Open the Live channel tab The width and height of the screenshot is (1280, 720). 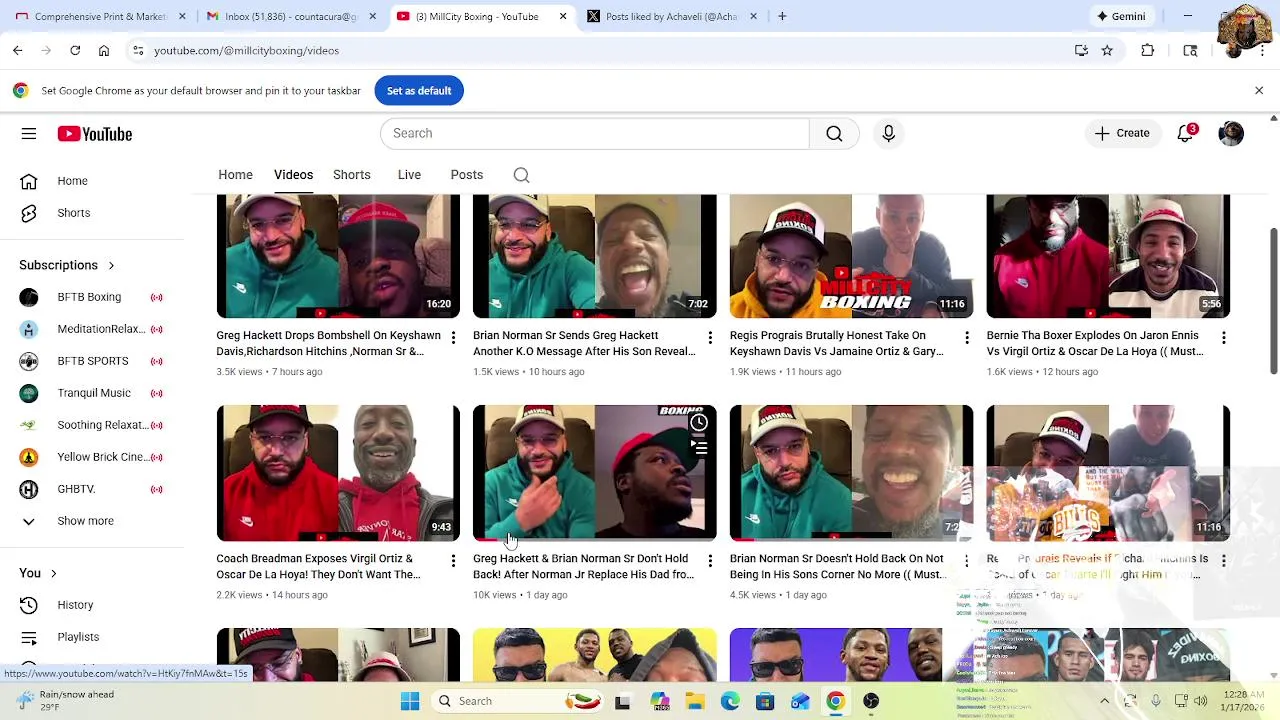pyautogui.click(x=409, y=175)
